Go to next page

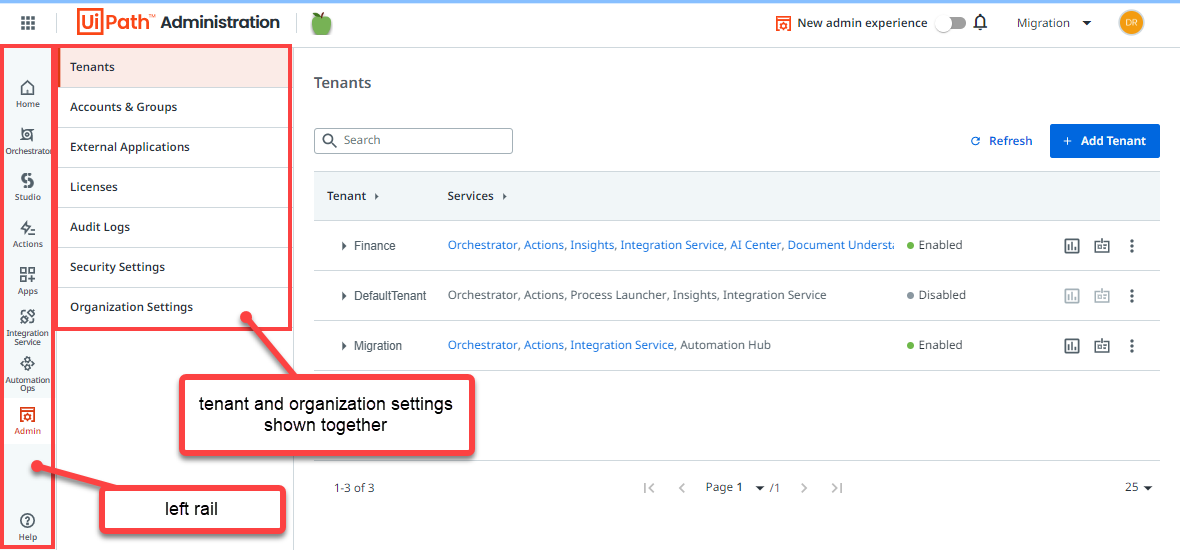(x=804, y=488)
